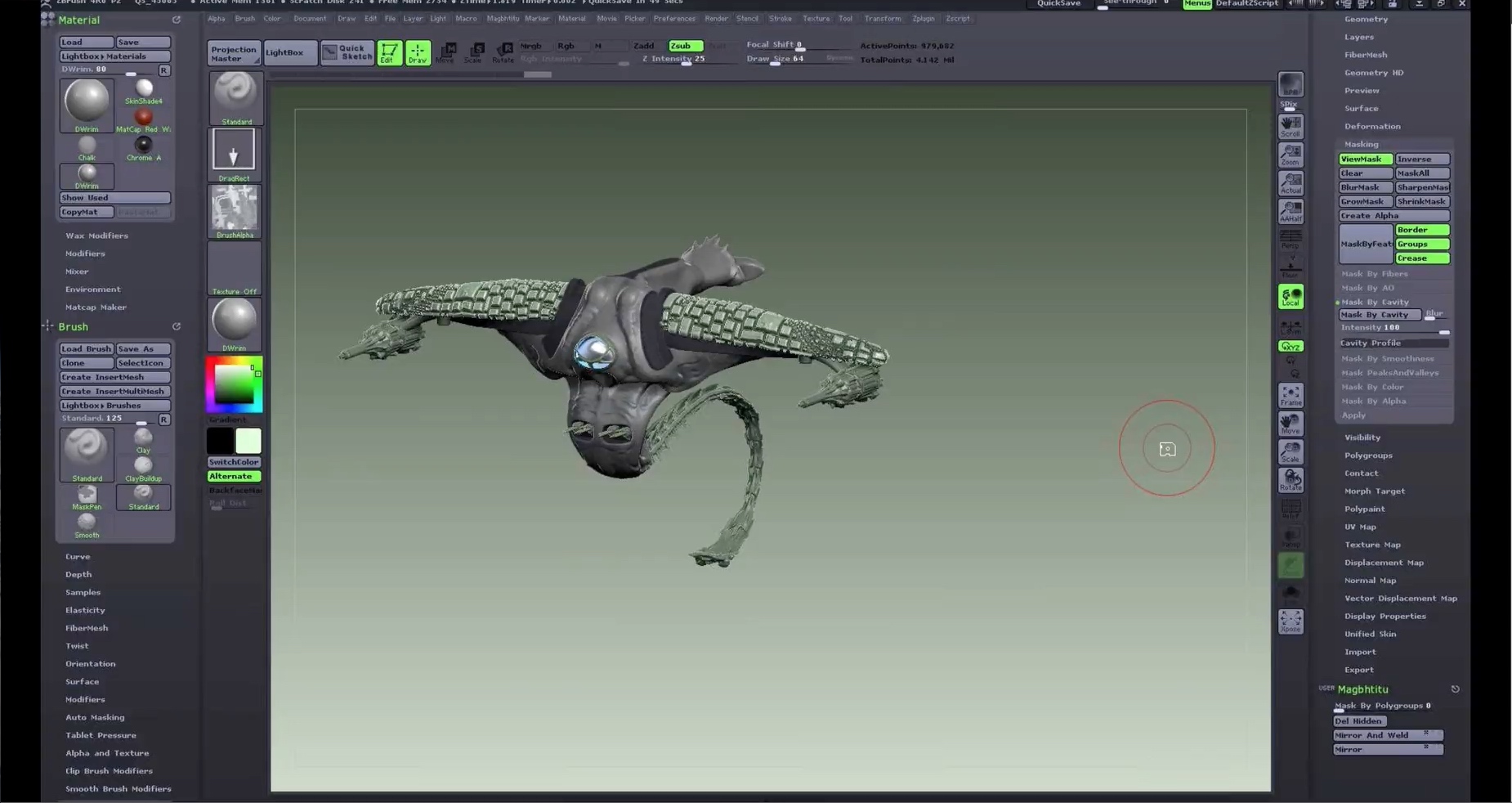Toggle Local transformations
Screen dimensions: 1512x803
point(1291,297)
